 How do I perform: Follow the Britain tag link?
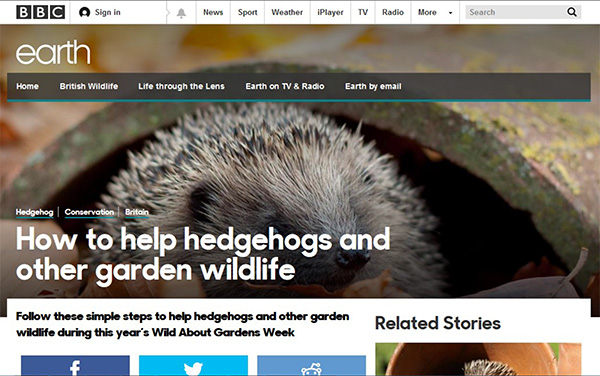point(137,212)
